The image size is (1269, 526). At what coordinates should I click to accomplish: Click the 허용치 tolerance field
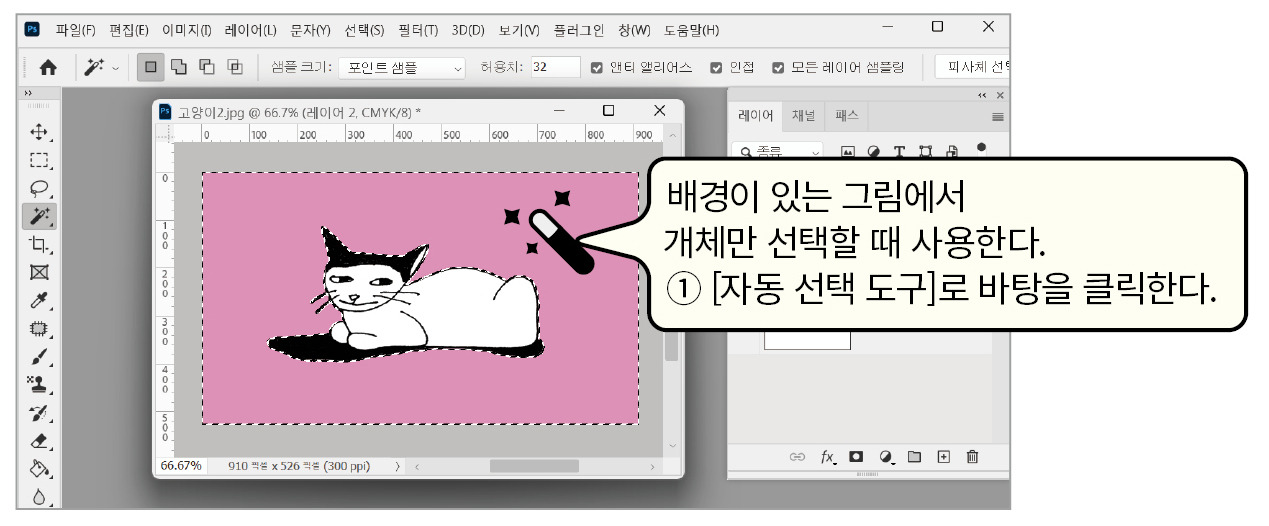tap(555, 68)
